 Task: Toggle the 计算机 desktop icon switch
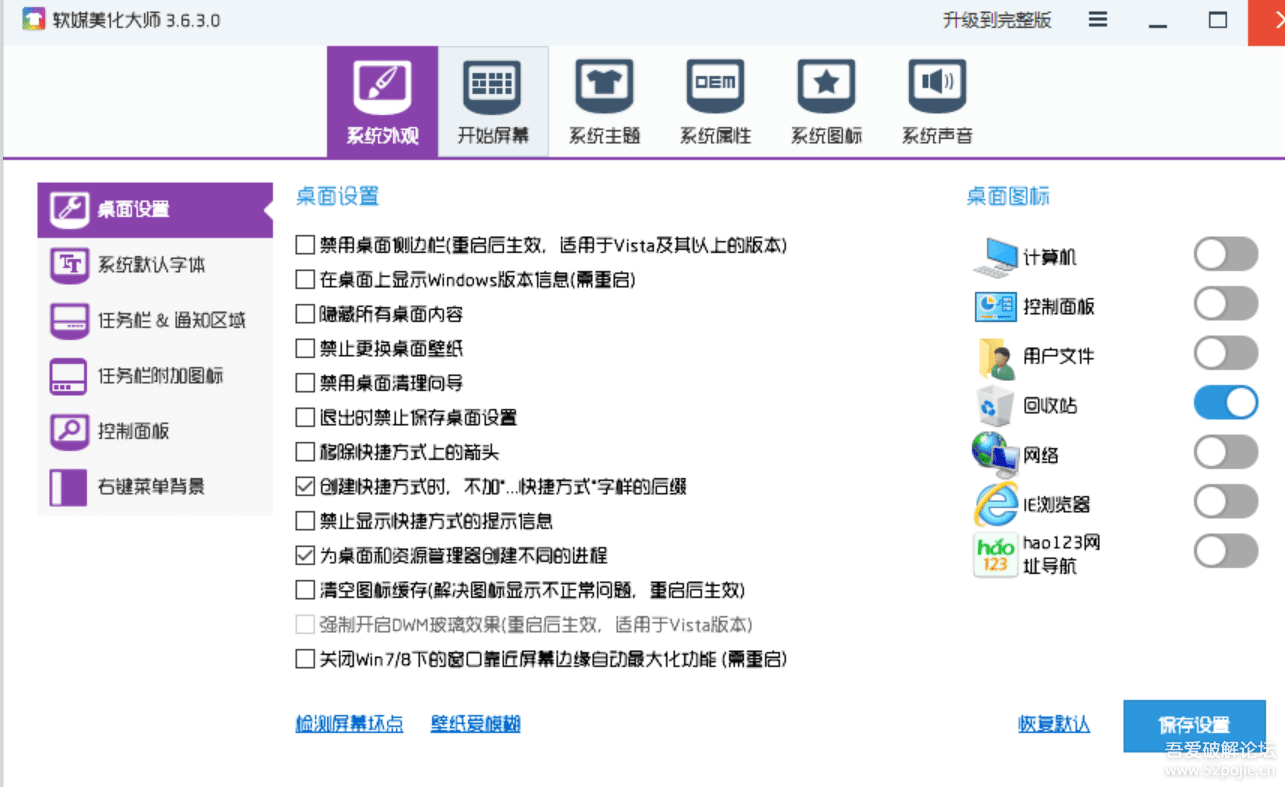1226,255
